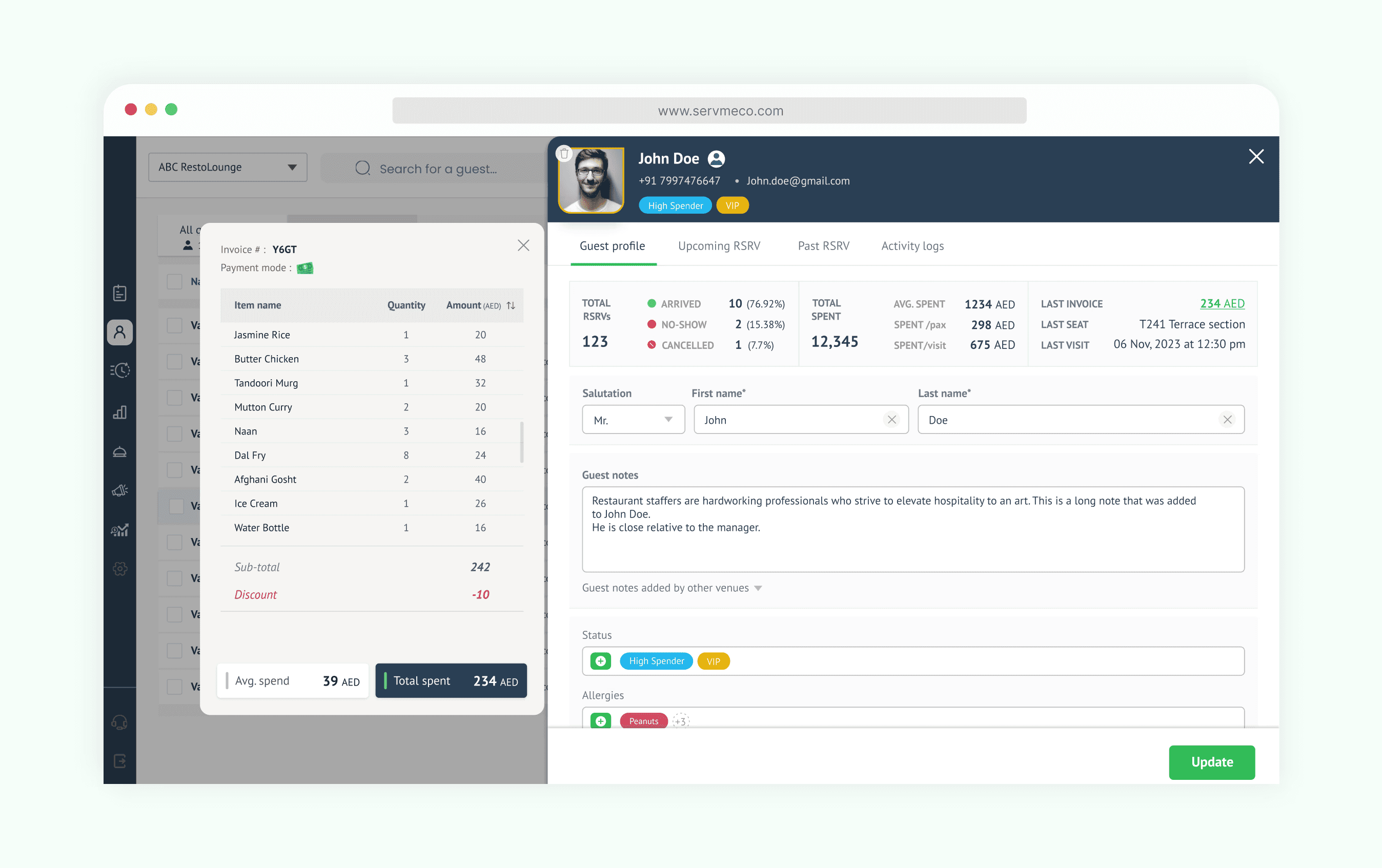Open the 234 AED last invoice link
The image size is (1382, 868).
(1222, 303)
